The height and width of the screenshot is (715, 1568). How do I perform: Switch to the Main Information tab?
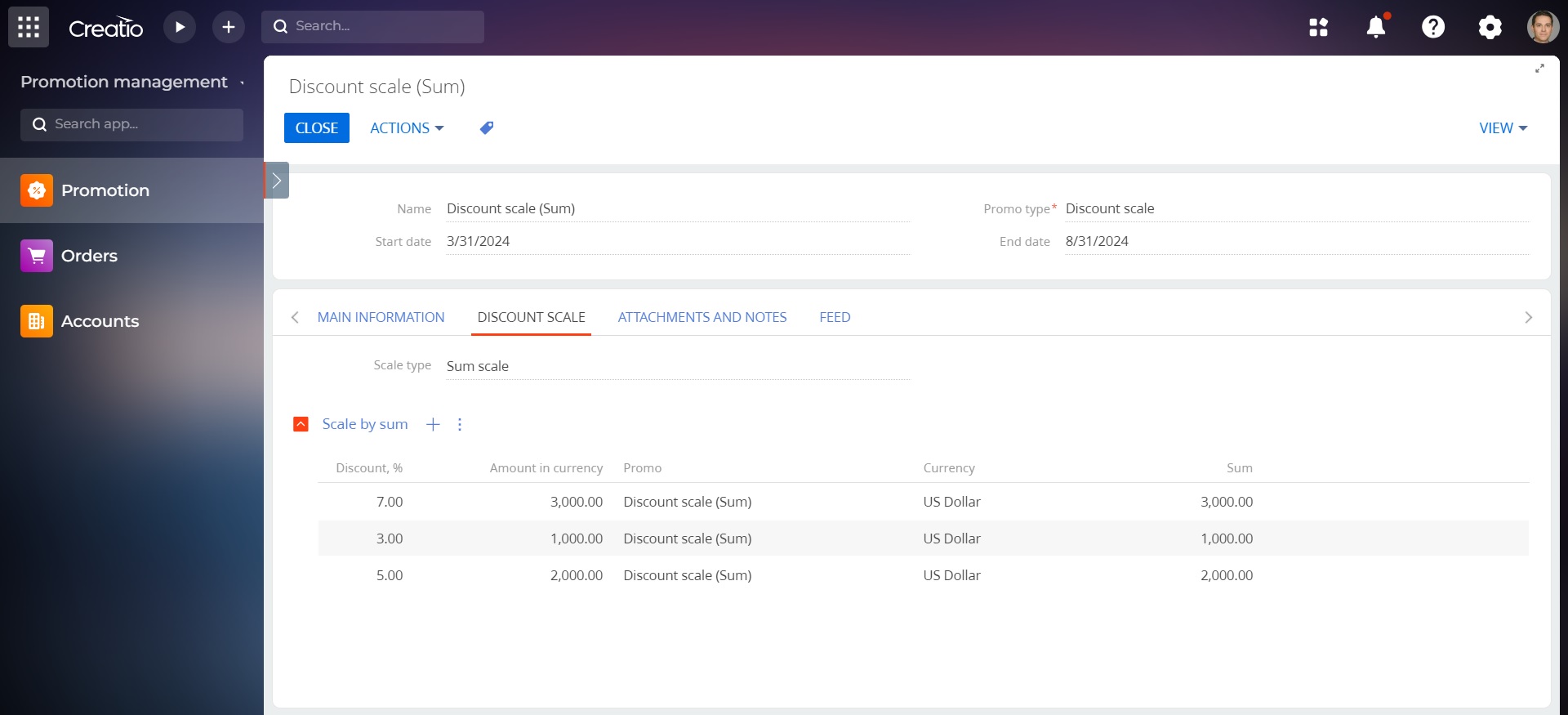click(381, 317)
